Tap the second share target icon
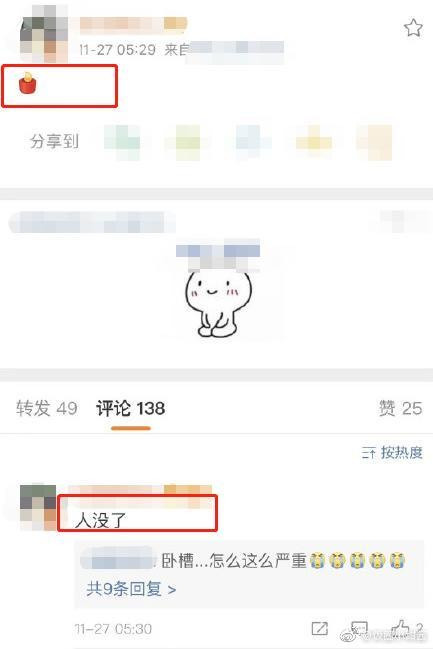This screenshot has height=649, width=433. [187, 142]
